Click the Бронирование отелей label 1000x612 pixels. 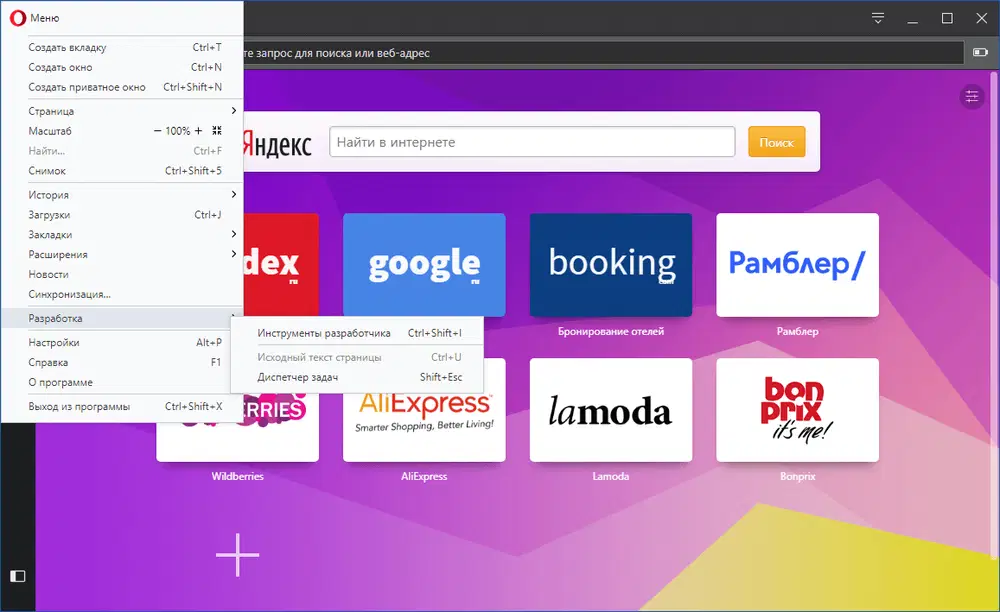pyautogui.click(x=611, y=332)
